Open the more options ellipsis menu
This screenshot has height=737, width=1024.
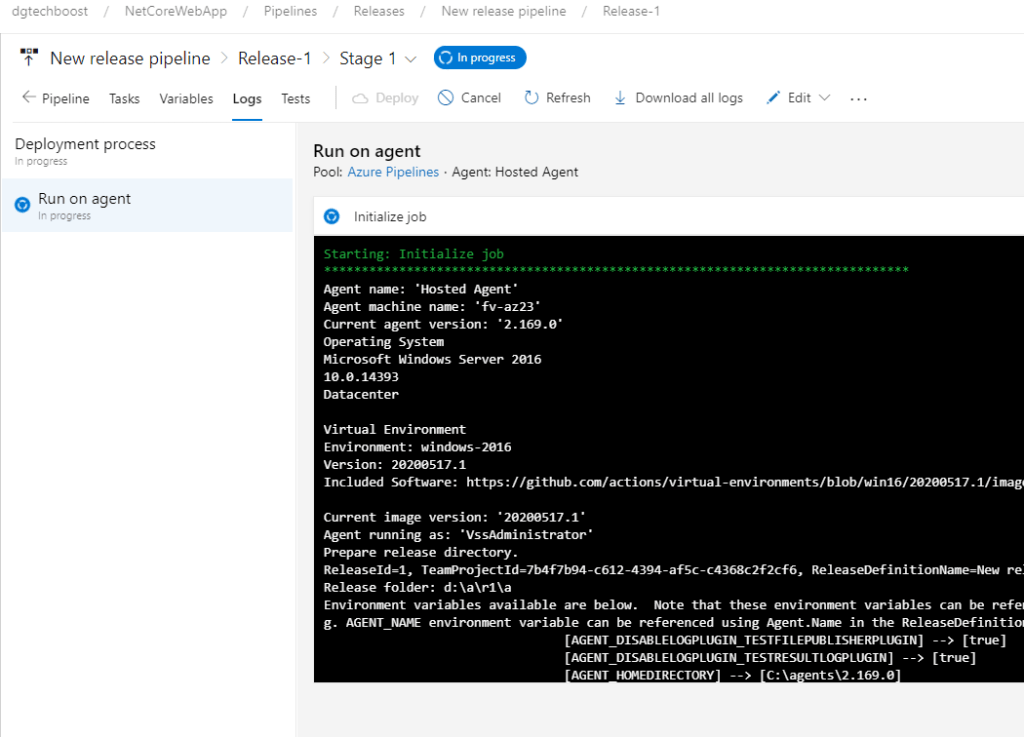click(858, 98)
